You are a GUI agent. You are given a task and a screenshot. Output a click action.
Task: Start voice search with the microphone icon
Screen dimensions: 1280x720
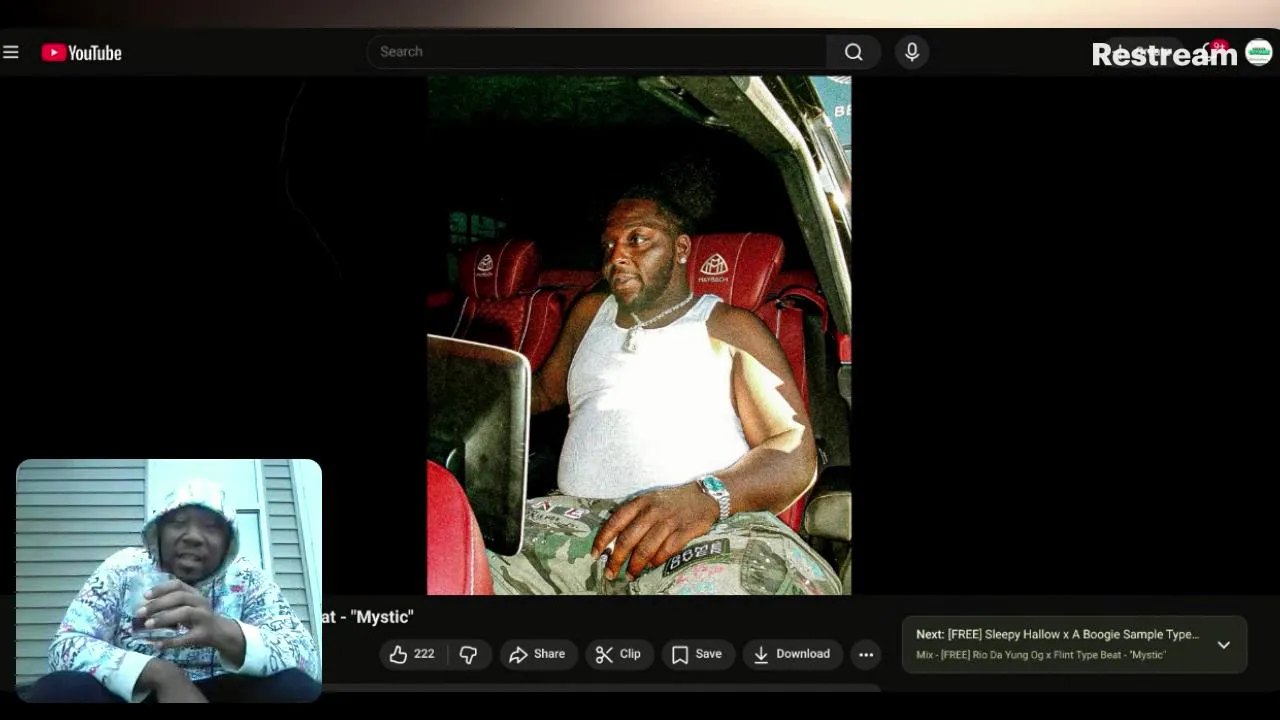click(x=912, y=52)
